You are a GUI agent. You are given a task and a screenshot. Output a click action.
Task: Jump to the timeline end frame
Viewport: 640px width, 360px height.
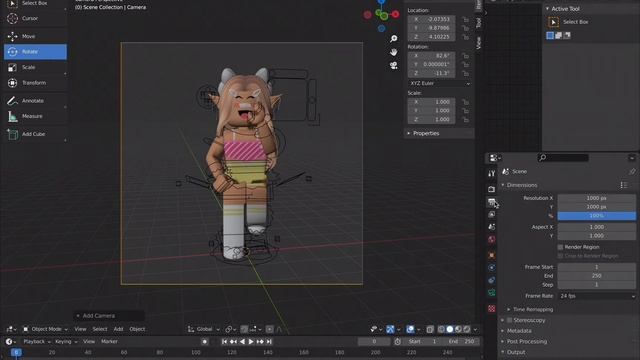pyautogui.click(x=269, y=342)
